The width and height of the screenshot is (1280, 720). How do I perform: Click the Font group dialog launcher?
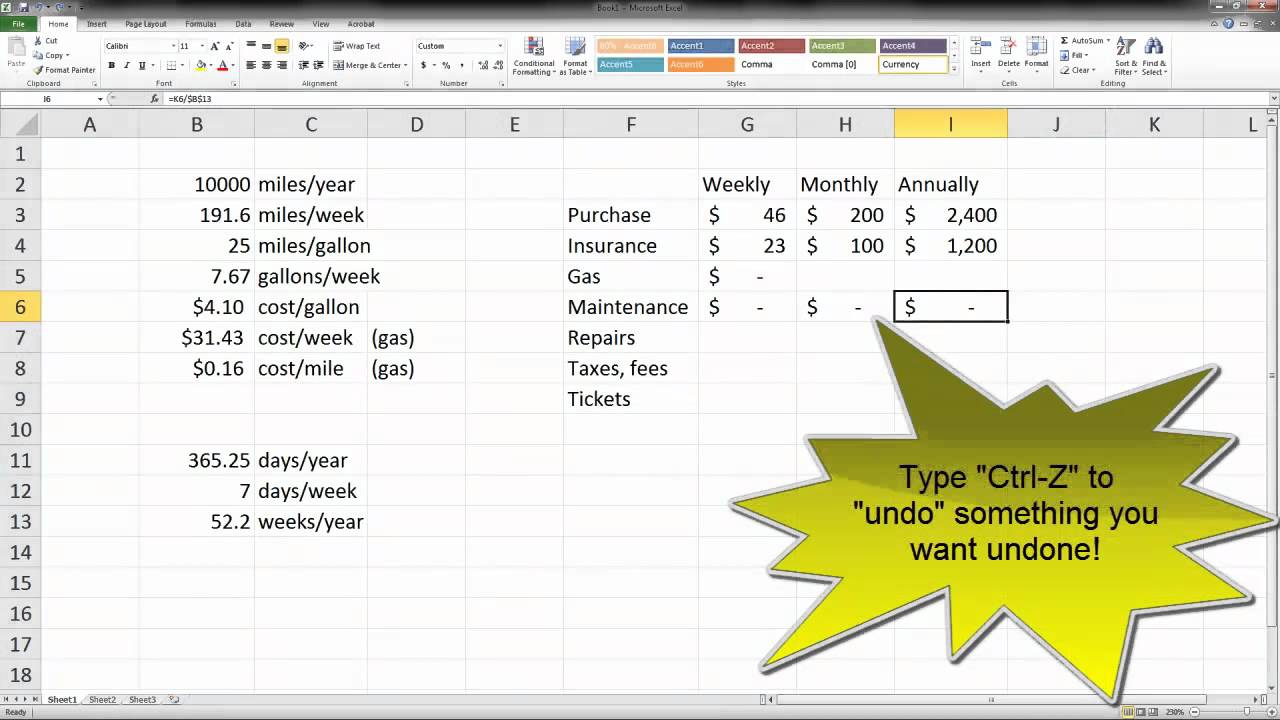click(236, 84)
